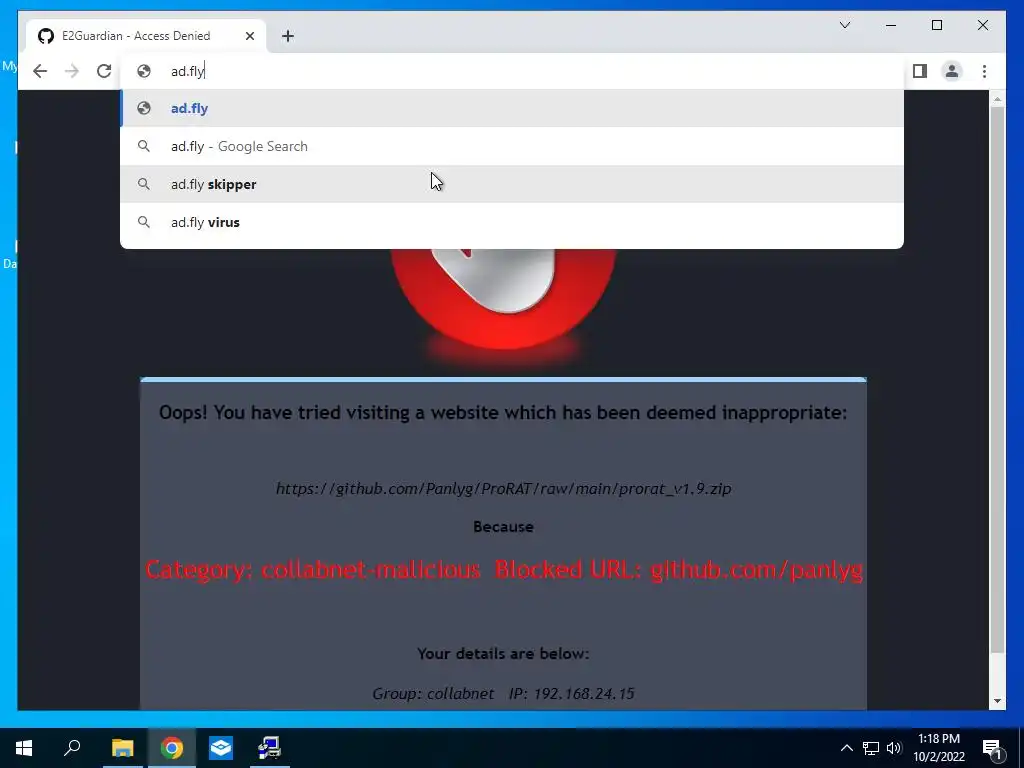Close the E2Guardian tab
Image resolution: width=1024 pixels, height=768 pixels.
(x=250, y=36)
